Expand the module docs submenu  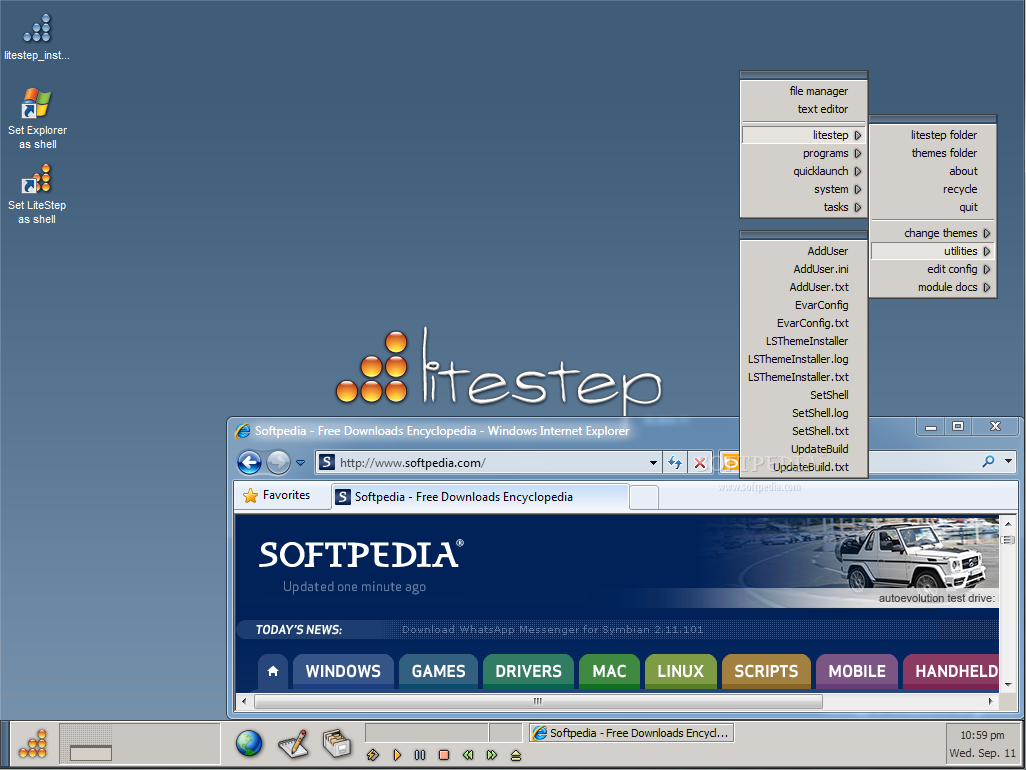(x=933, y=287)
